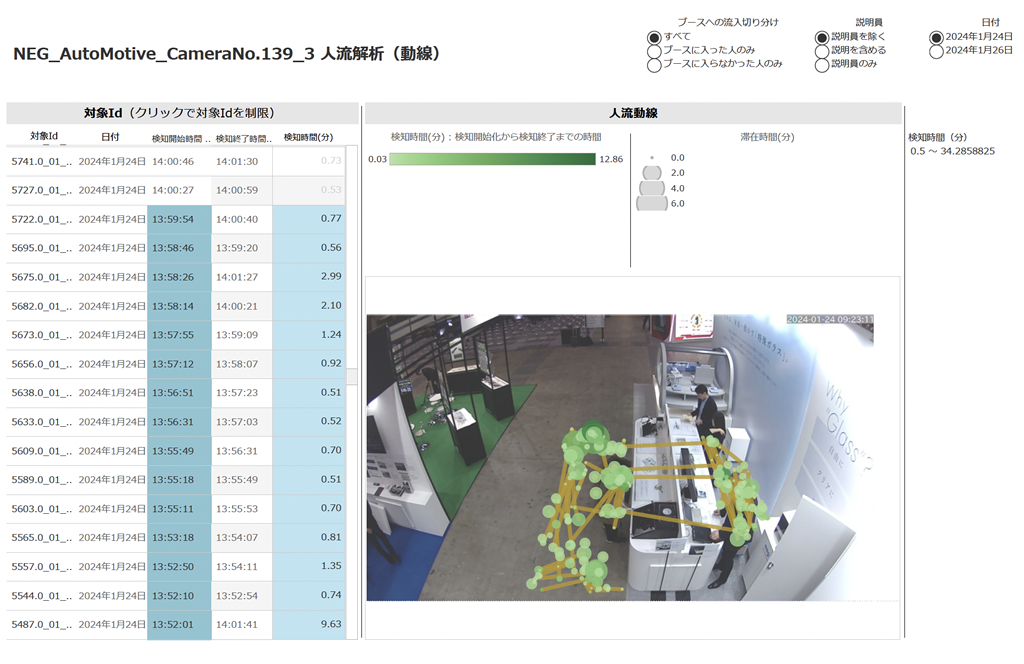Screen dimensions: 1024x664
Task: Click the 対象Id column header
Action: pos(44,136)
